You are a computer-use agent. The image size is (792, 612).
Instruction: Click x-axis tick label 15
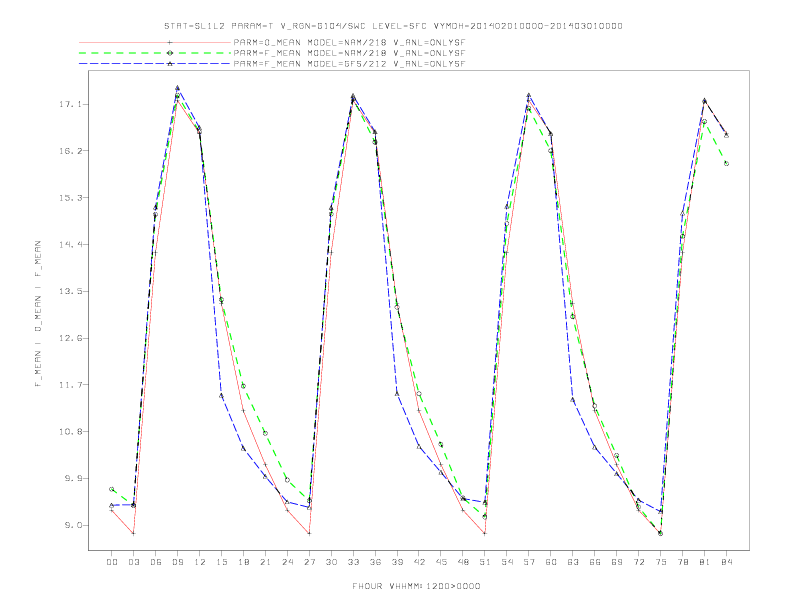[221, 562]
